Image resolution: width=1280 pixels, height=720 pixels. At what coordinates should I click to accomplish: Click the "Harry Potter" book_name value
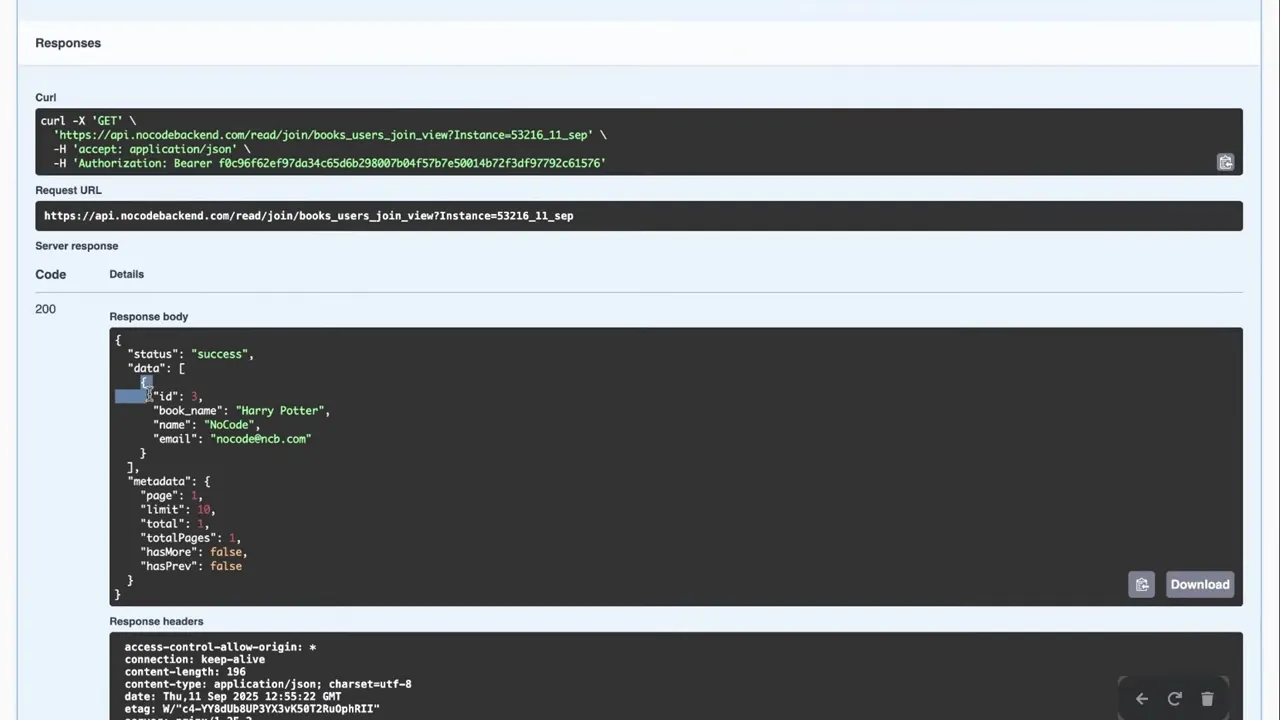point(281,411)
